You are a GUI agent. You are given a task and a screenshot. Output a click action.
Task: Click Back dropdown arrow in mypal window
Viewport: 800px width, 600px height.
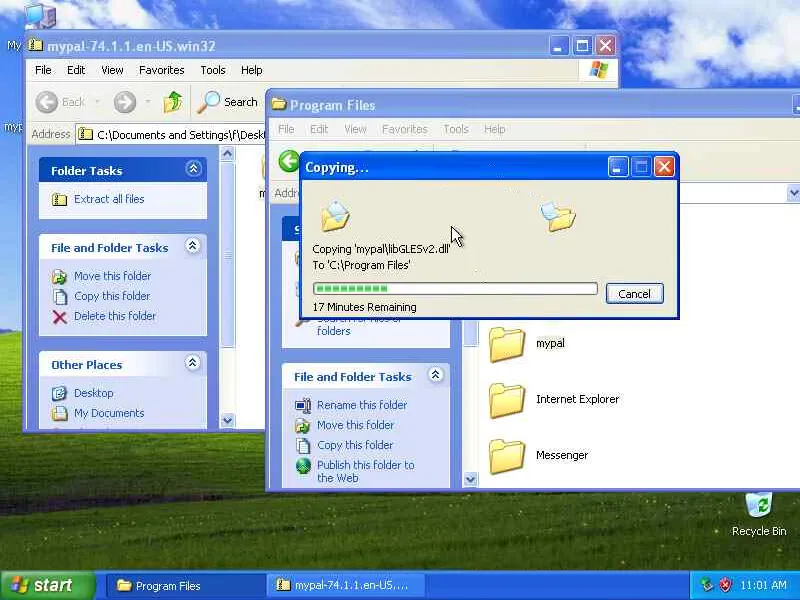96,102
